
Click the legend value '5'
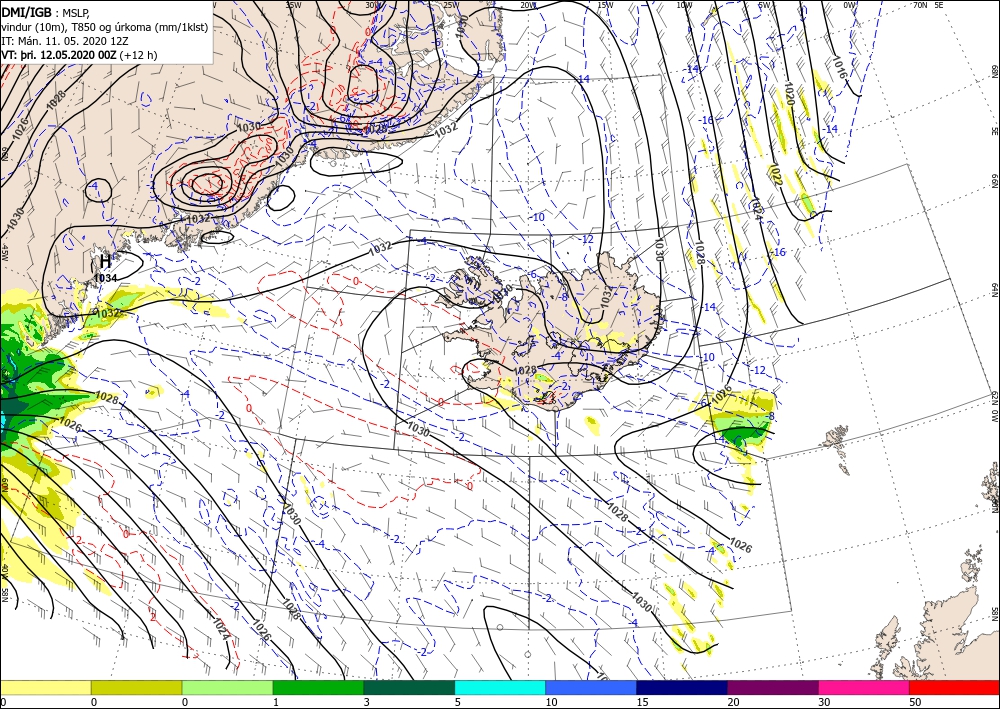[457, 702]
